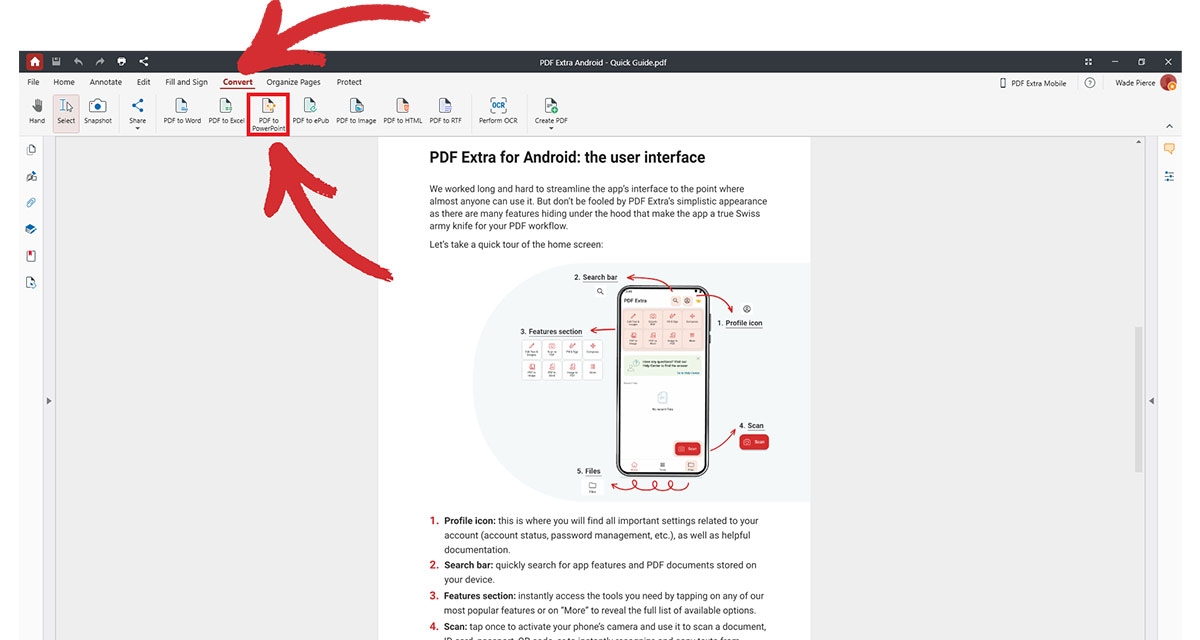Open PDF Extra Mobile link
This screenshot has height=640, width=1200.
point(1033,83)
